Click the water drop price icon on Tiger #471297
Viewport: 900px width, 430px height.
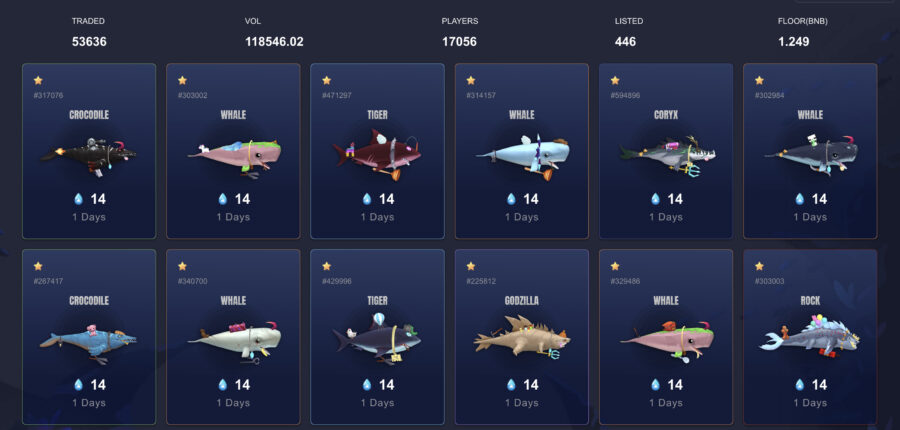(367, 199)
